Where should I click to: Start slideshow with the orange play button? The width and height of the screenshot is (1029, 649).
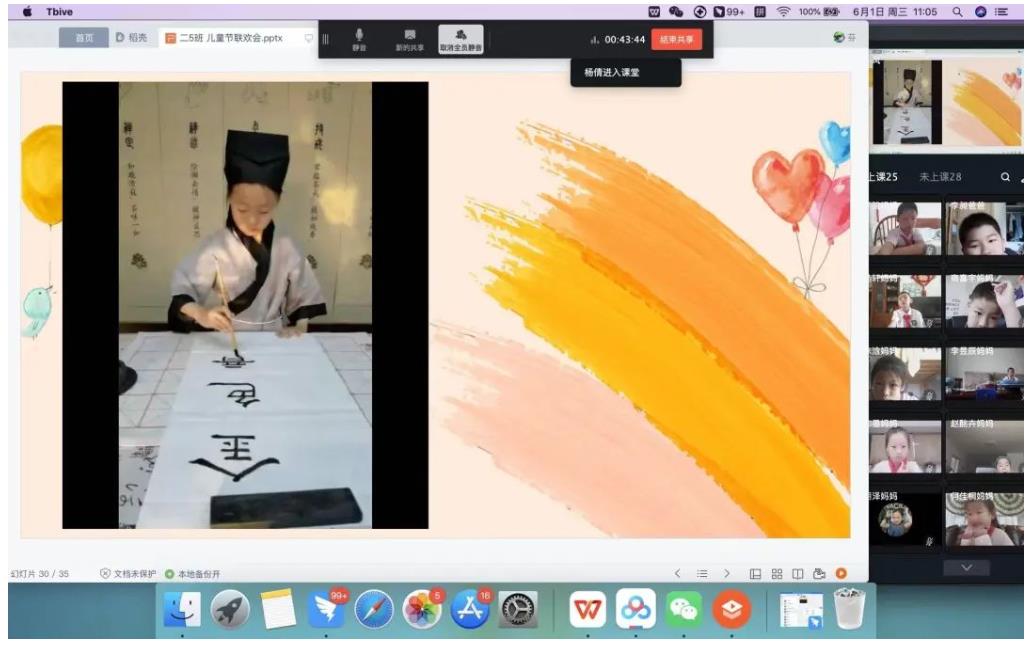pos(841,574)
